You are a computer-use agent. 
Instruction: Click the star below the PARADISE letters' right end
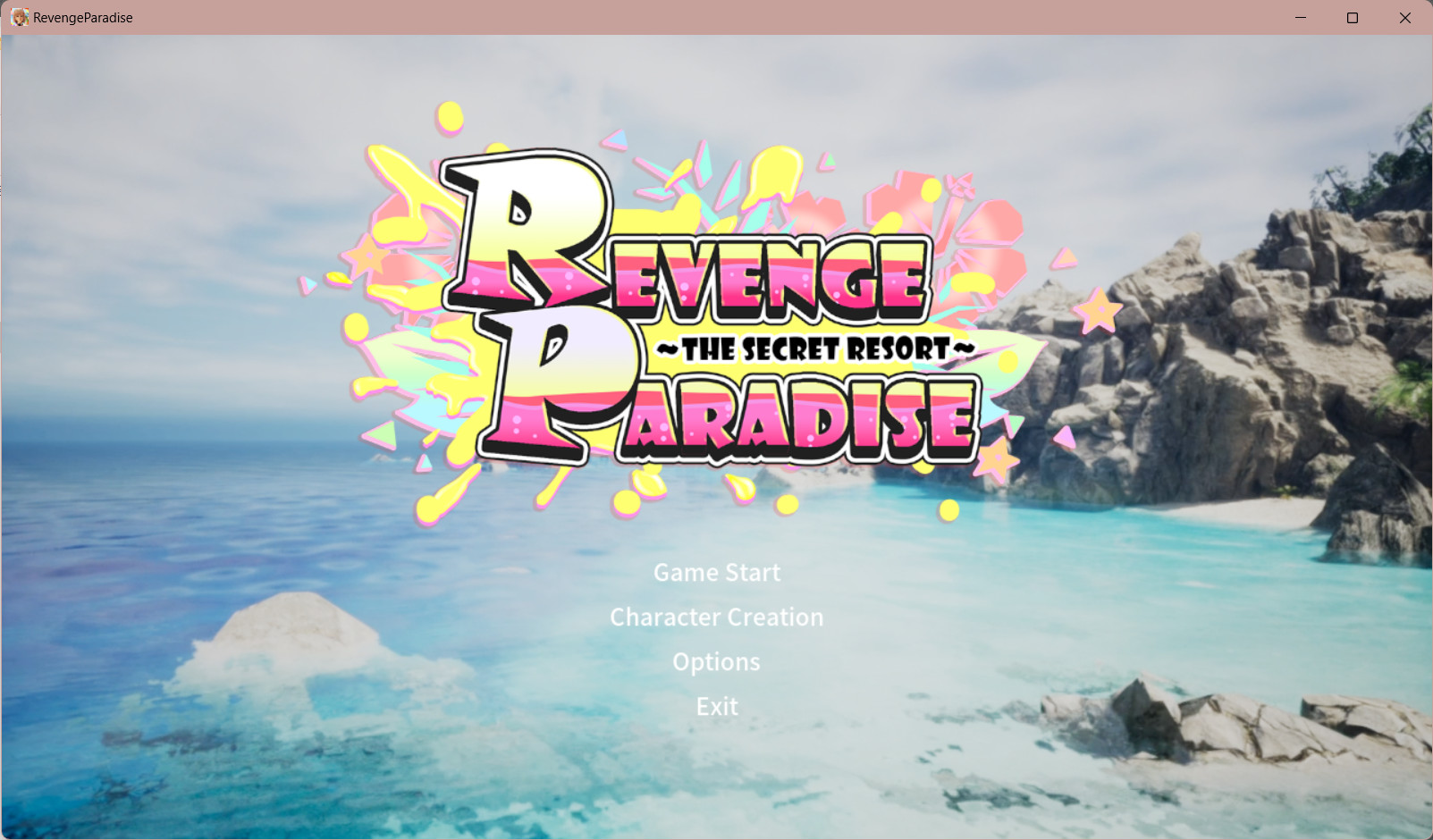pos(995,460)
